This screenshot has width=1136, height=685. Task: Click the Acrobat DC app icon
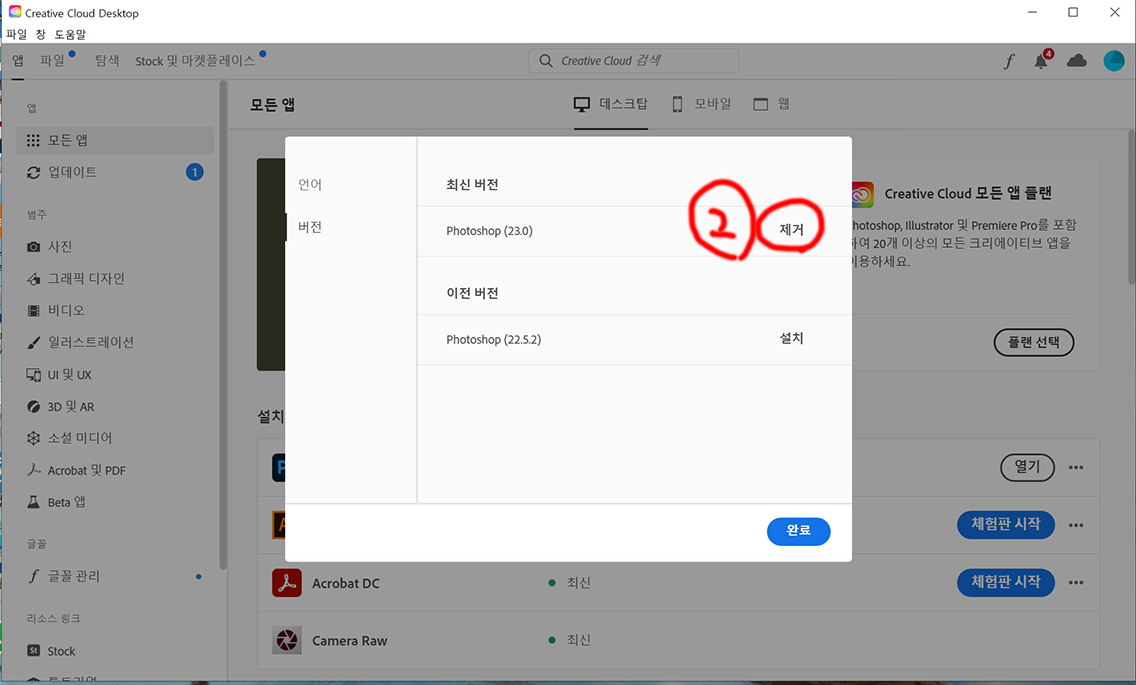tap(287, 583)
